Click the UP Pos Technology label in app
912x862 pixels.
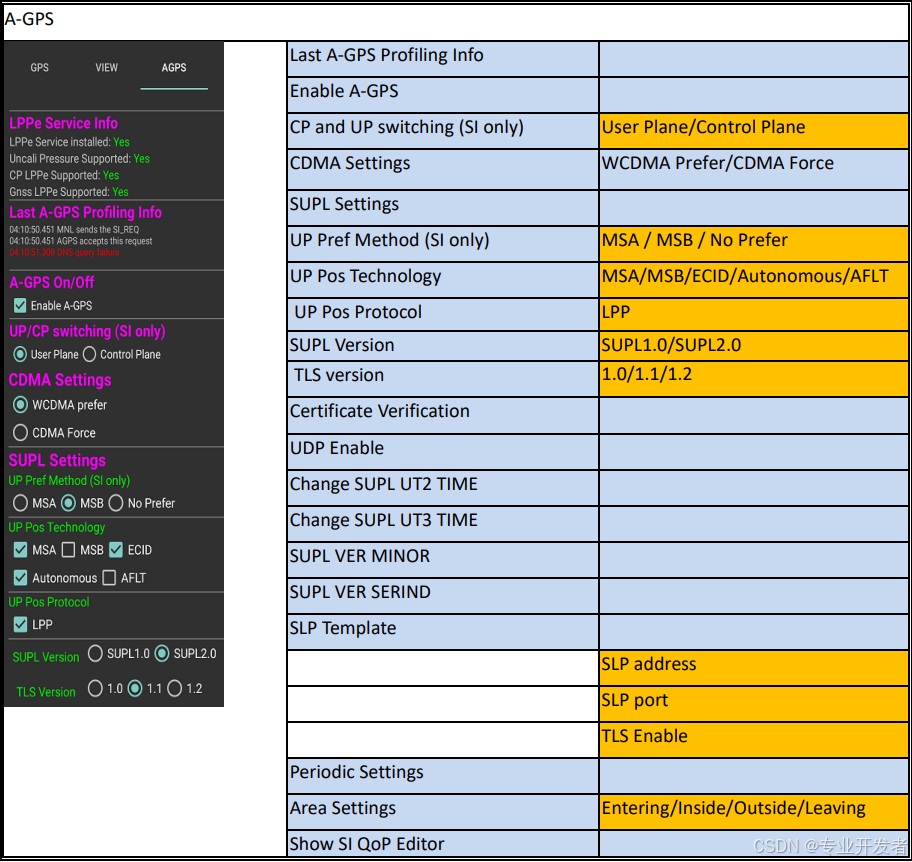(56, 528)
